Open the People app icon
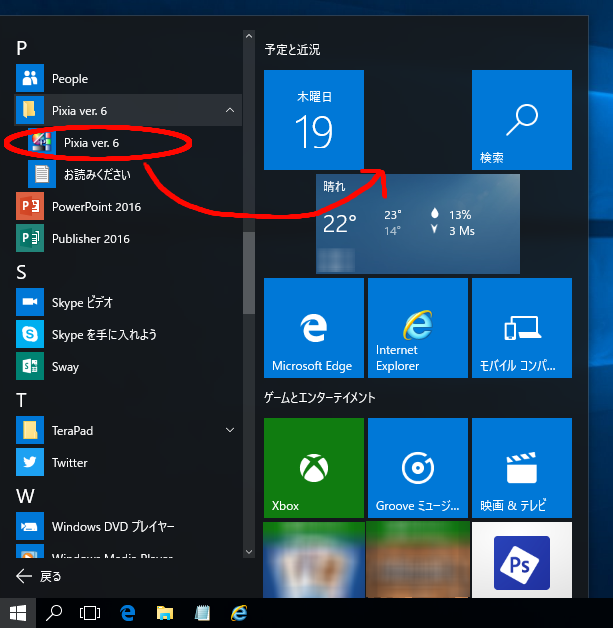 (30, 78)
